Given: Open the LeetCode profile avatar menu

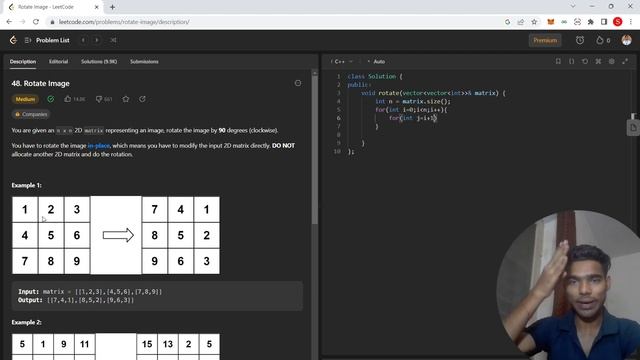Looking at the screenshot, I should pos(627,40).
